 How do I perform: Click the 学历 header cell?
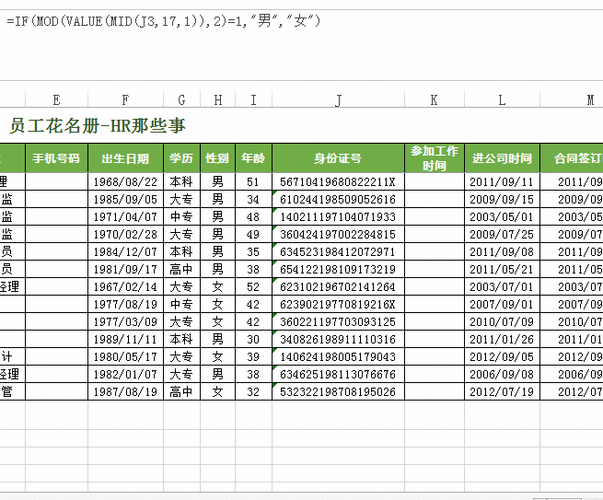[x=182, y=158]
